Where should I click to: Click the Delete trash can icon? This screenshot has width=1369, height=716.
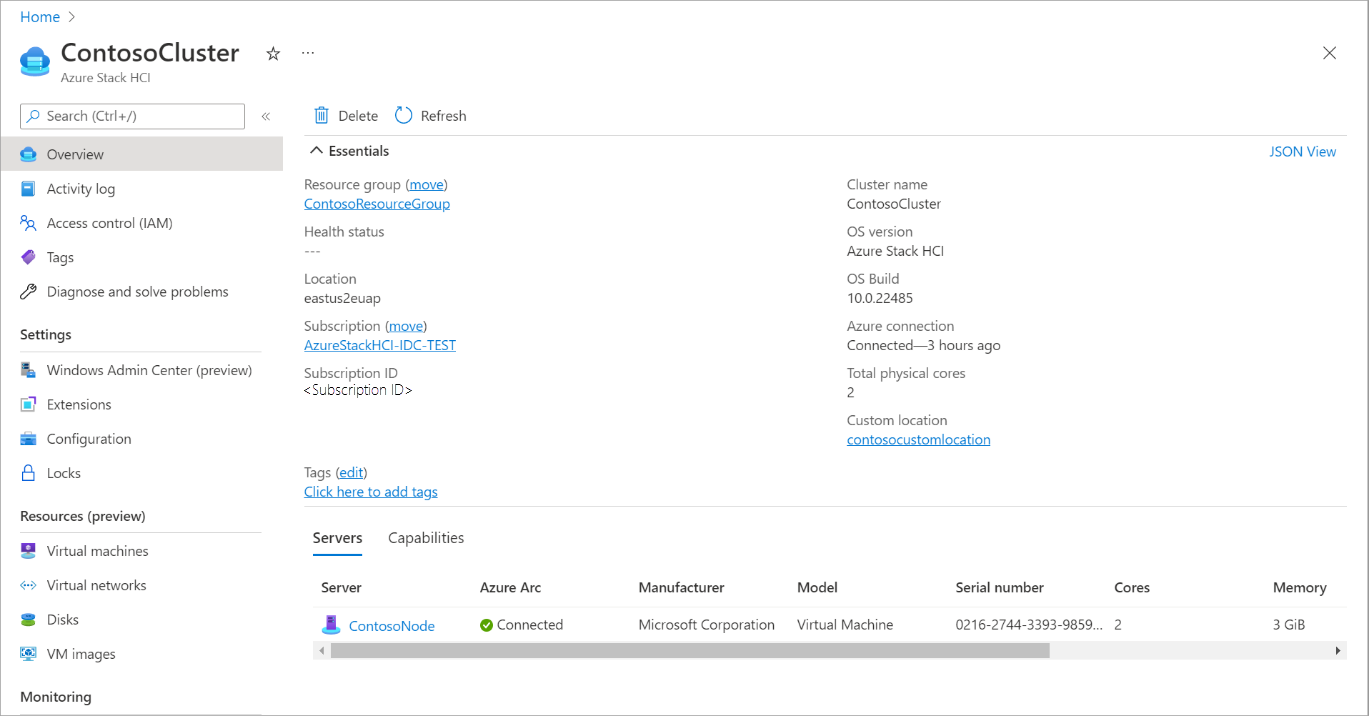322,115
